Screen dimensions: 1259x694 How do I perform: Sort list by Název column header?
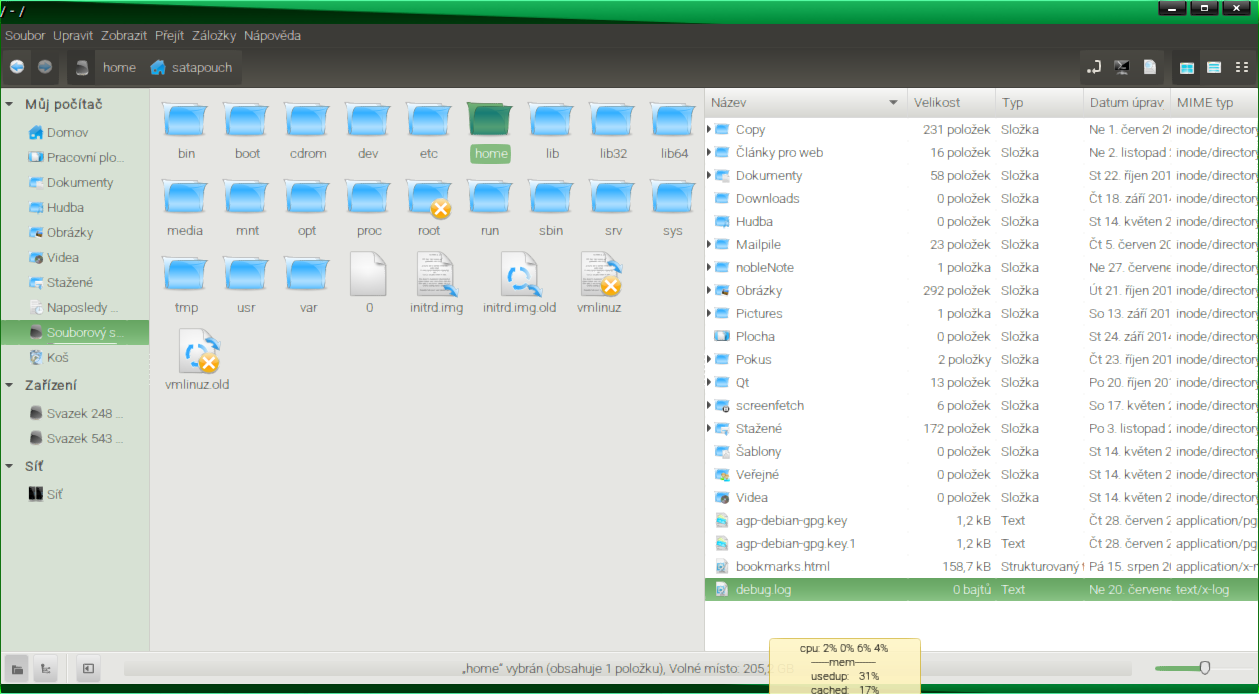(x=805, y=102)
